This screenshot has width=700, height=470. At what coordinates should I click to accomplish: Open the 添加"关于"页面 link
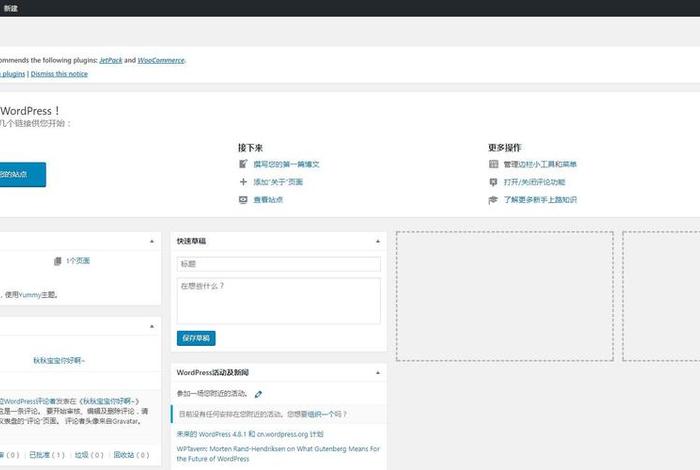click(278, 182)
